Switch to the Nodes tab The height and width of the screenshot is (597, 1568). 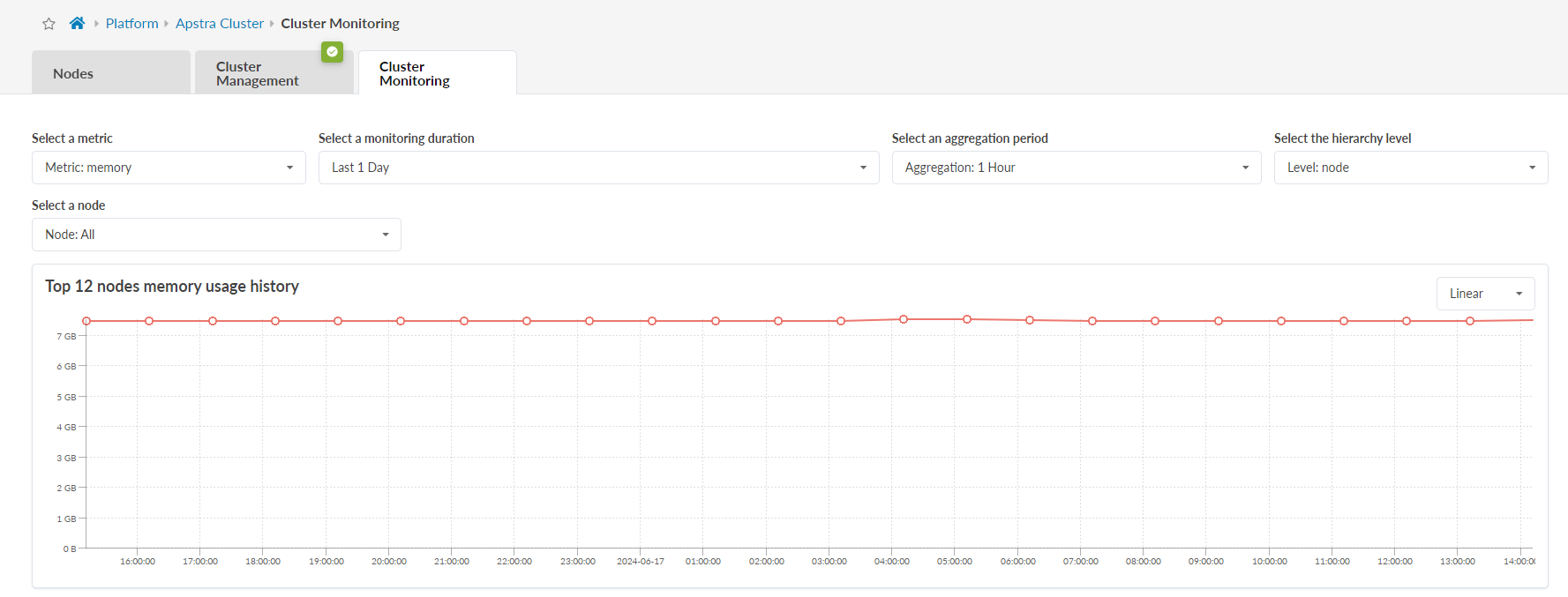[x=110, y=73]
